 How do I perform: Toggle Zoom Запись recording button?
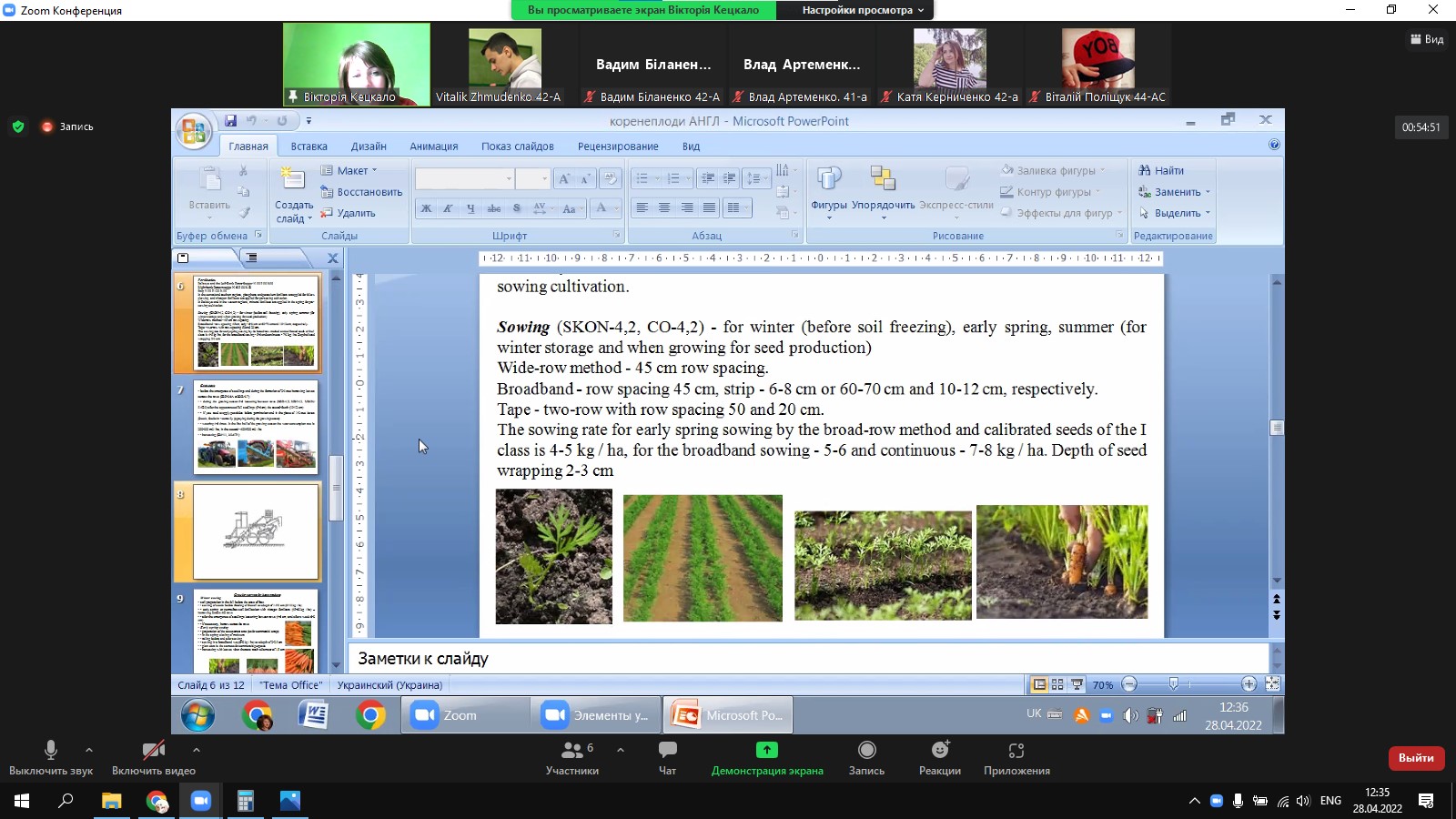click(x=866, y=757)
